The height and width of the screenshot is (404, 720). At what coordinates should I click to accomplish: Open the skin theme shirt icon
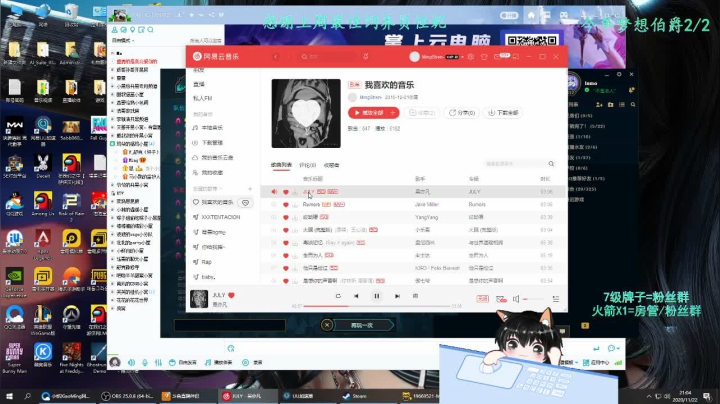(x=484, y=56)
